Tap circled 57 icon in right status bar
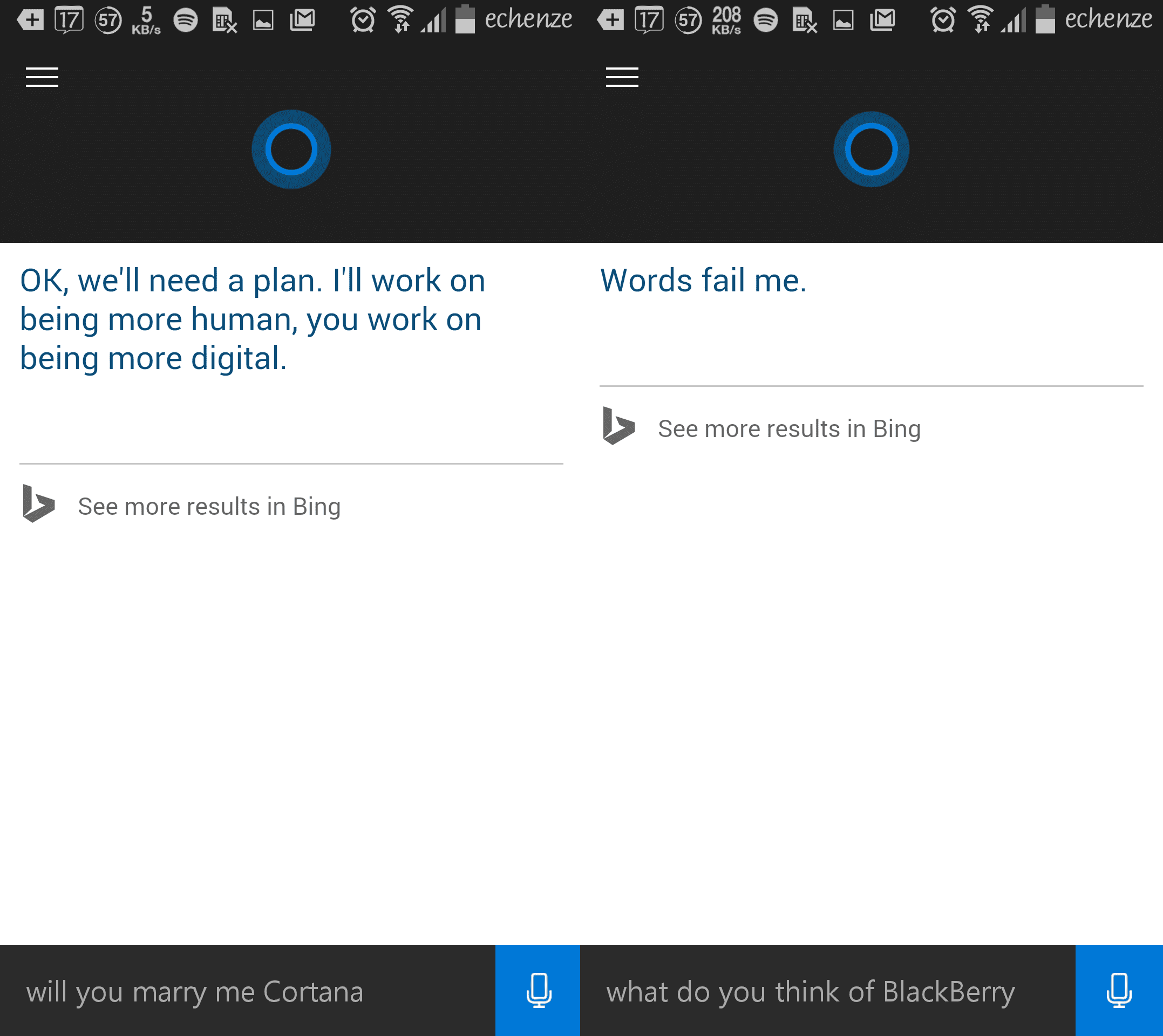Screen dimensions: 1163x1036 click(688, 21)
